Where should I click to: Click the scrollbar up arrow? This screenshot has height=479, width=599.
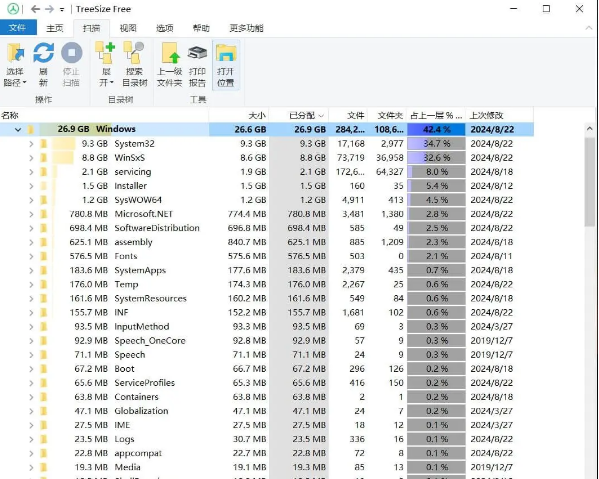coord(589,129)
